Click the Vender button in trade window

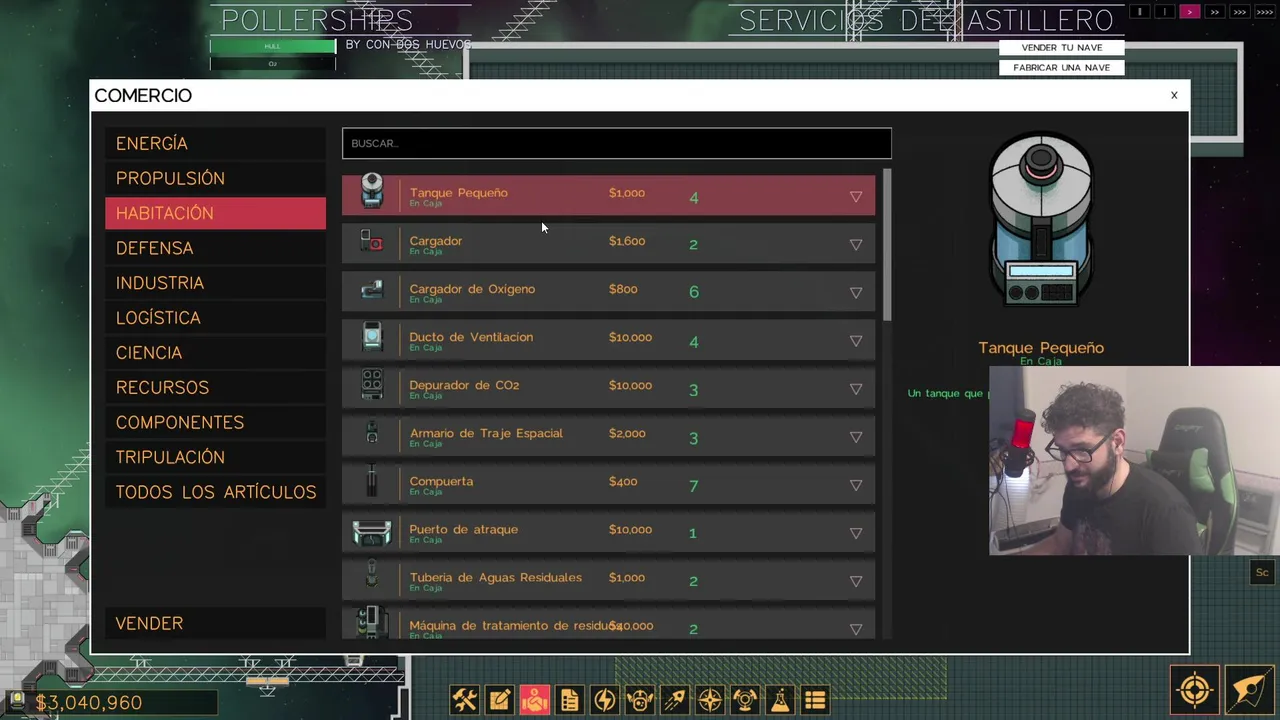(215, 623)
